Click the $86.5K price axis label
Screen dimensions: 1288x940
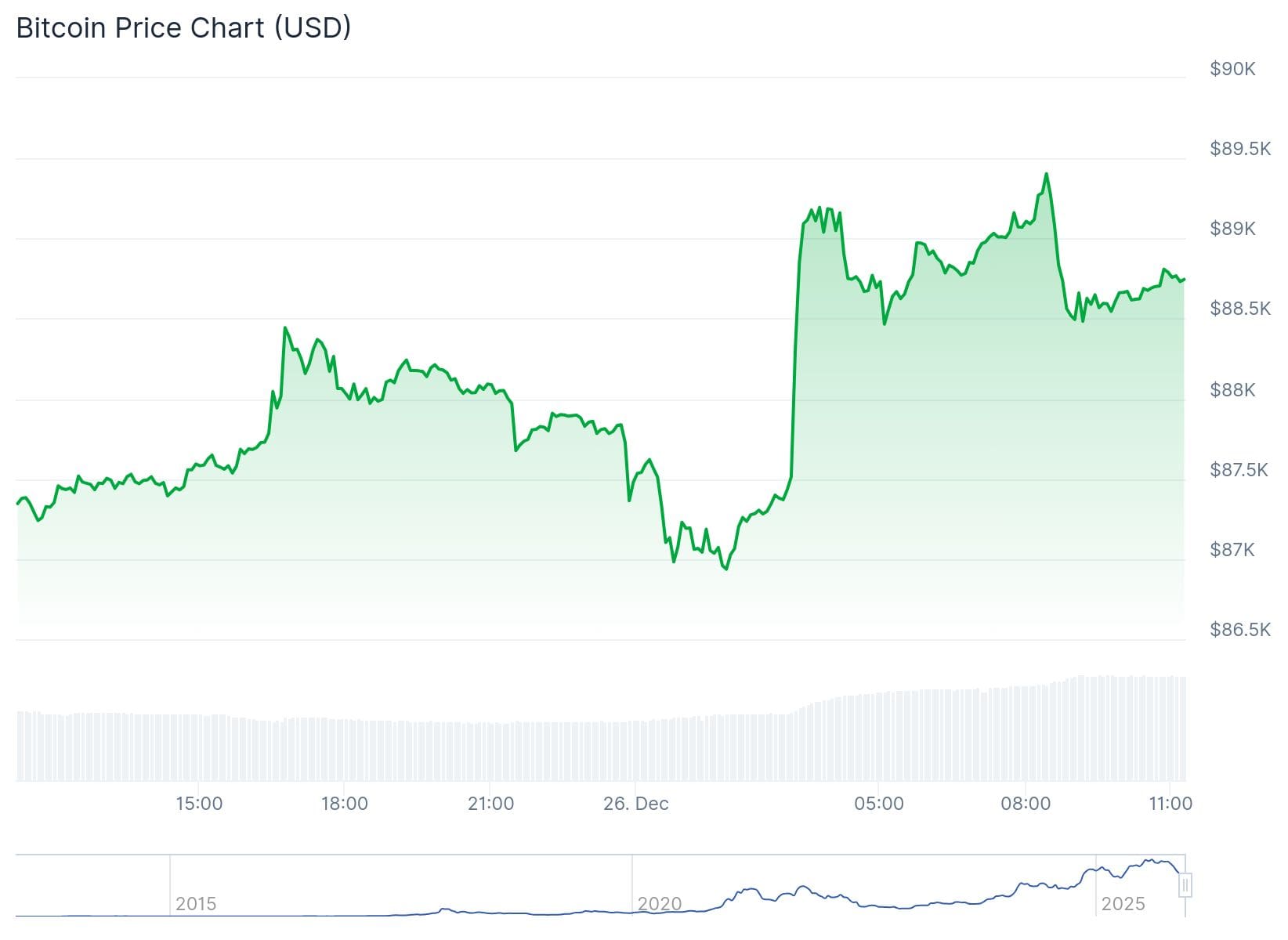(x=1239, y=630)
